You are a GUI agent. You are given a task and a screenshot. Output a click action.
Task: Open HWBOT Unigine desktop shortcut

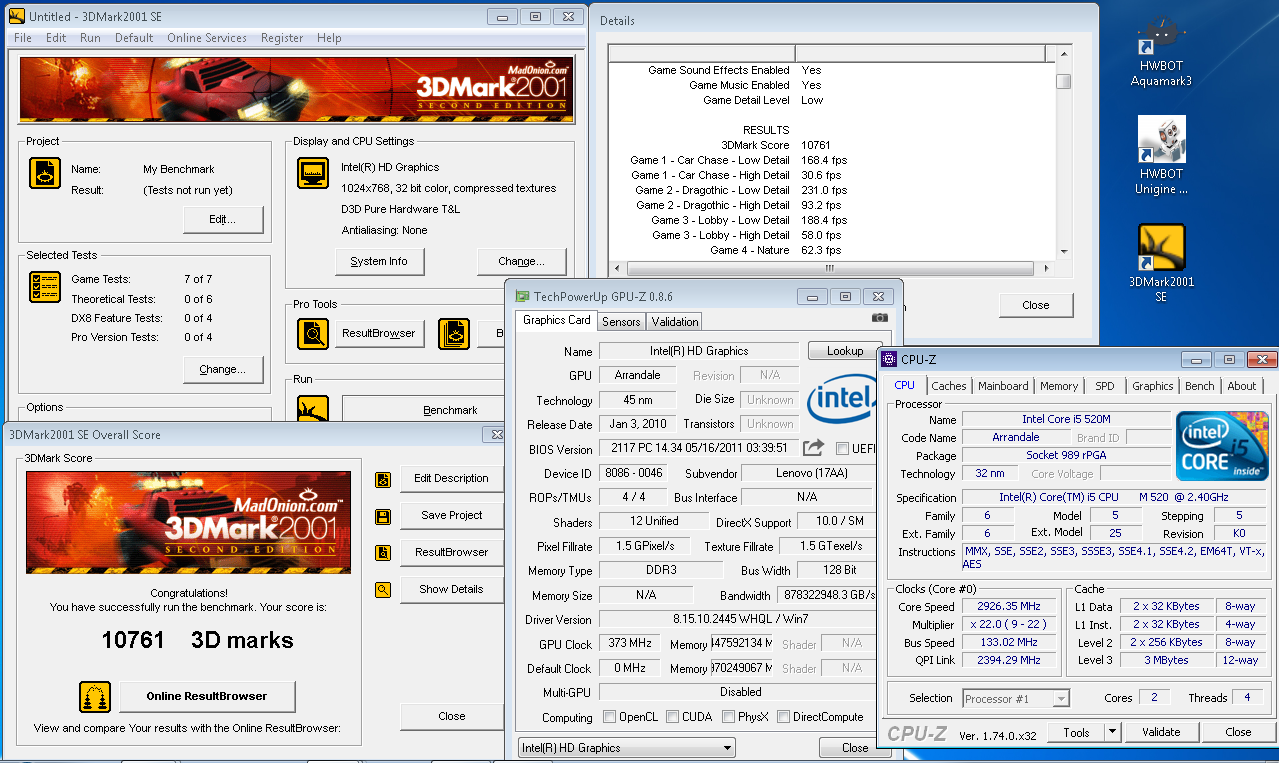(x=1161, y=156)
